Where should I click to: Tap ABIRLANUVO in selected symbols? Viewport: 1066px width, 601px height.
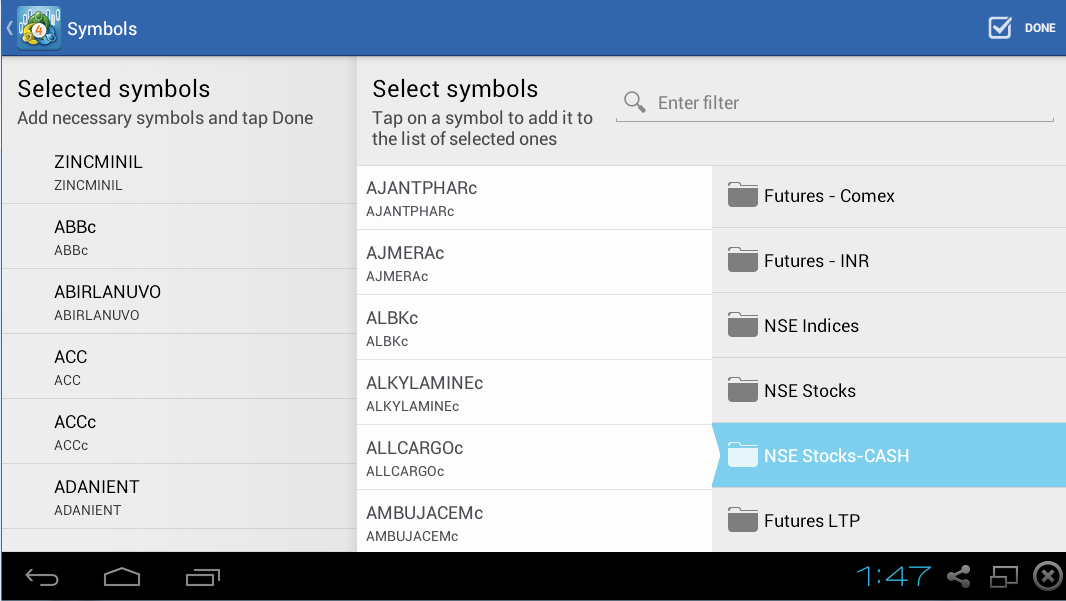click(179, 302)
